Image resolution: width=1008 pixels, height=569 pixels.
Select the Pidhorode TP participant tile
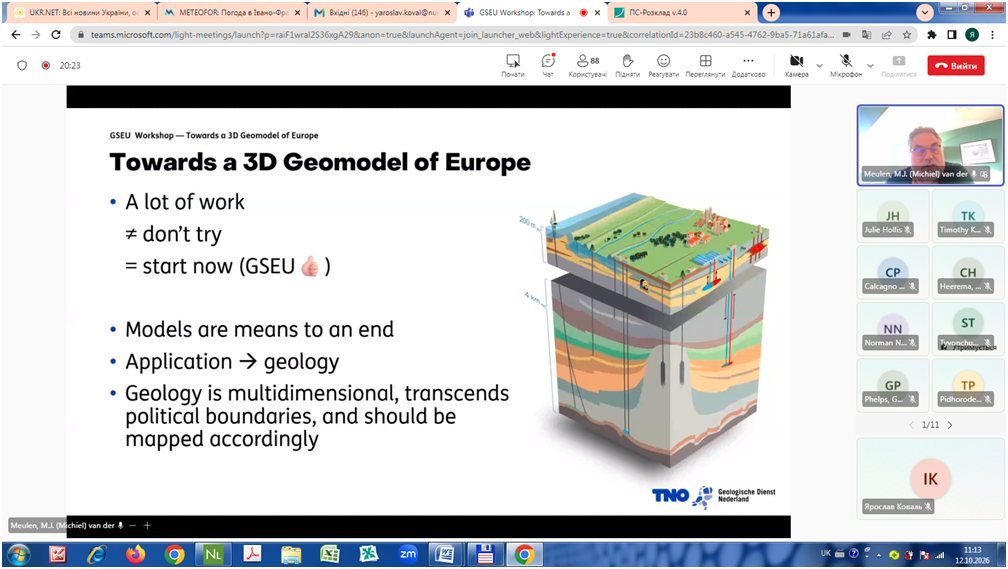point(968,386)
